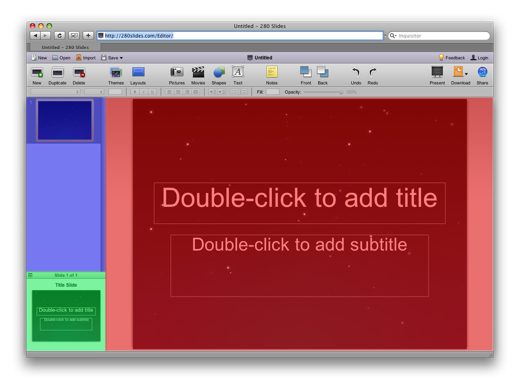Click Import in the file menu bar
Image resolution: width=520 pixels, height=391 pixels.
point(86,58)
